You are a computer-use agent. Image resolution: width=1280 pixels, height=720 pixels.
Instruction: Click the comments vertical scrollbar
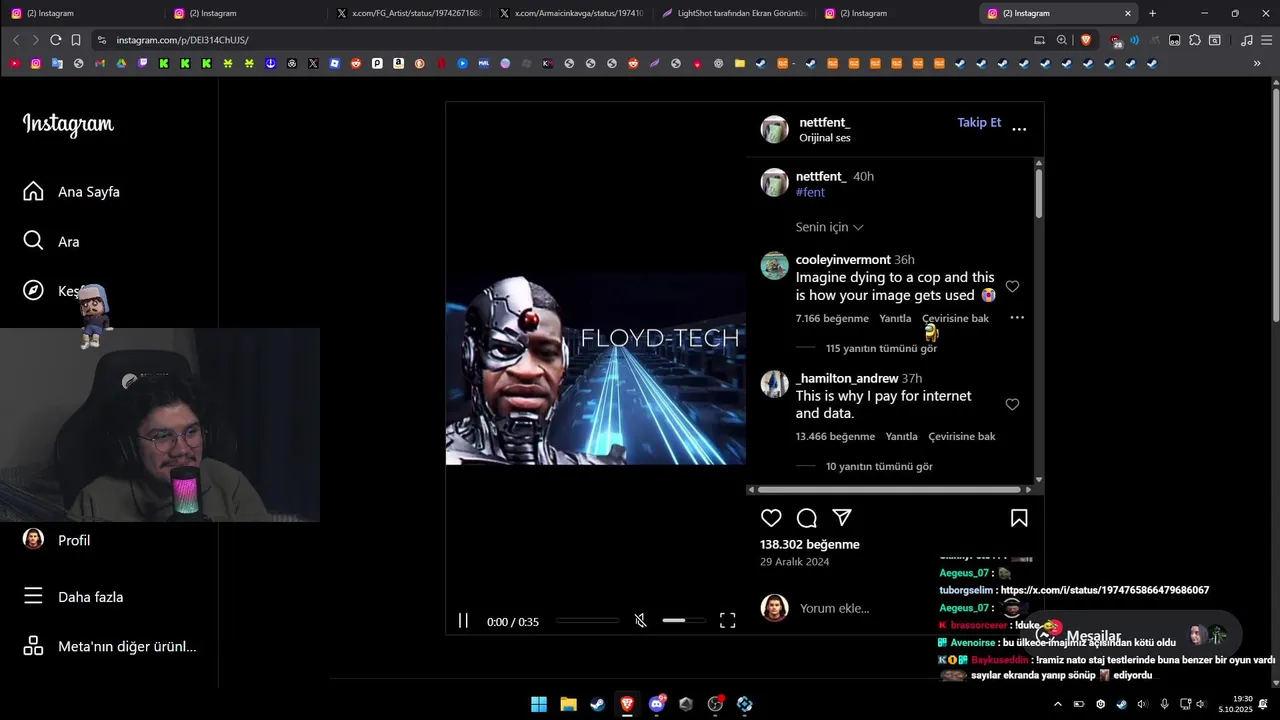pos(1039,193)
